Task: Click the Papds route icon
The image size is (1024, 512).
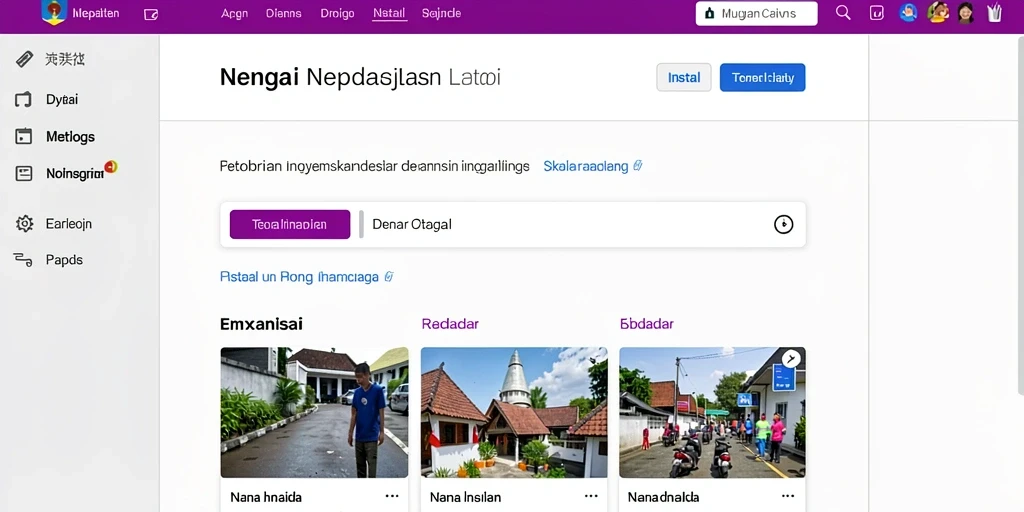Action: (23, 260)
